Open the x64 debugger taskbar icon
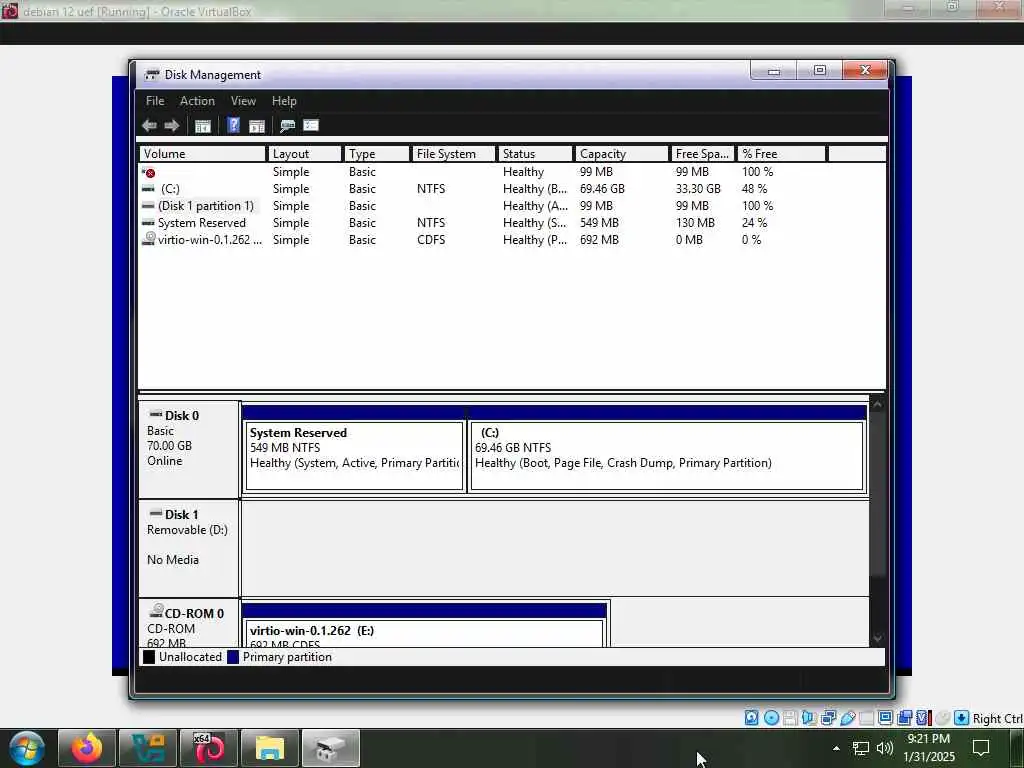This screenshot has height=768, width=1024. tap(209, 748)
